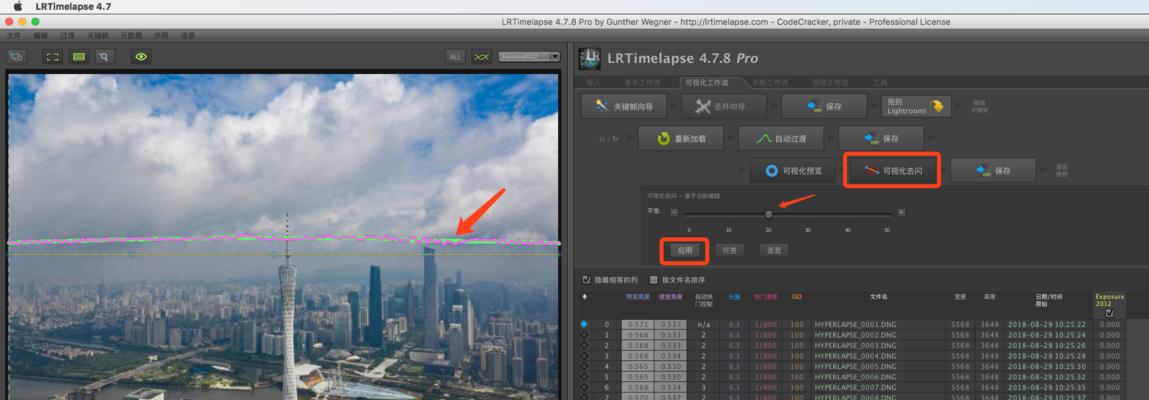This screenshot has height=400, width=1149.
Task: Click the keyframe diamond in row 6
Action: click(584, 386)
